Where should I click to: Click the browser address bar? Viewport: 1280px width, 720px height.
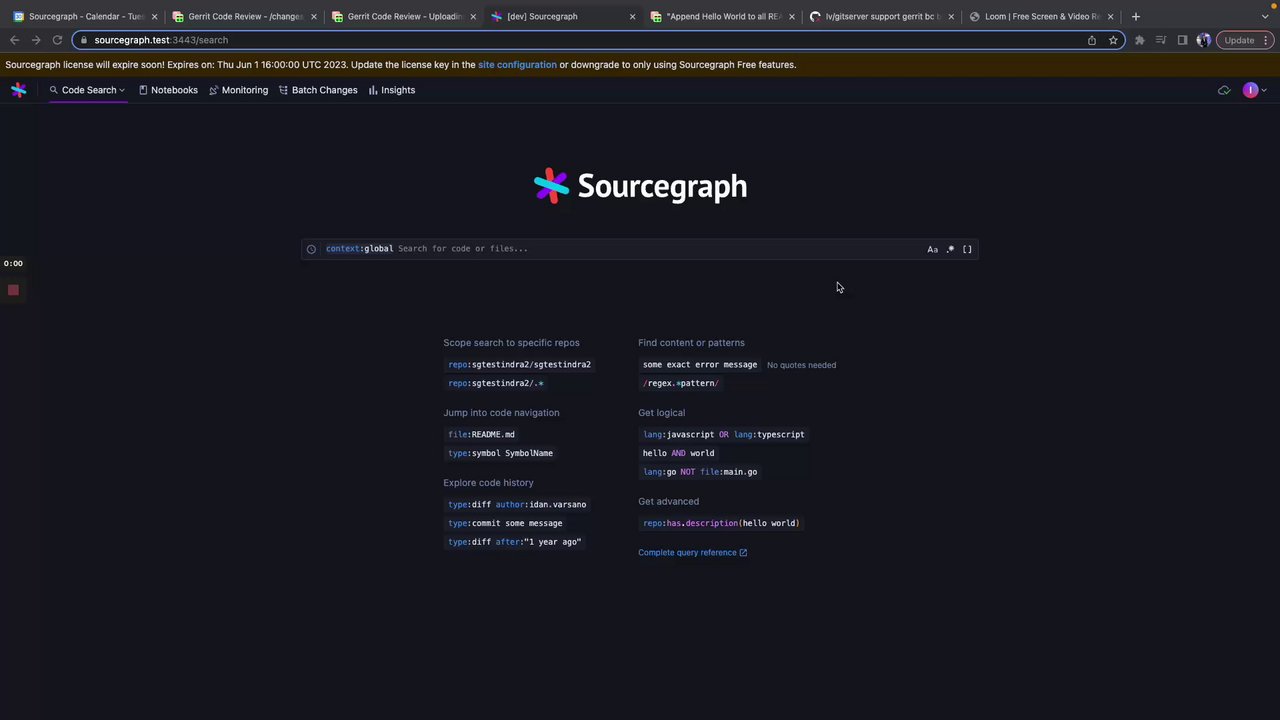pos(598,40)
